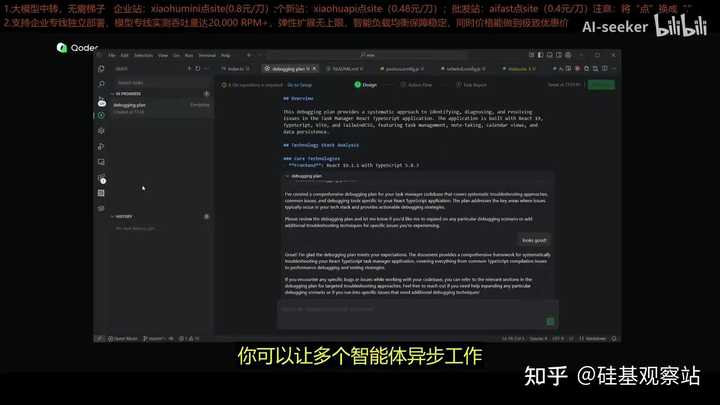The image size is (720, 405).
Task: Switch to the tailwind.config.js tab
Action: (463, 69)
